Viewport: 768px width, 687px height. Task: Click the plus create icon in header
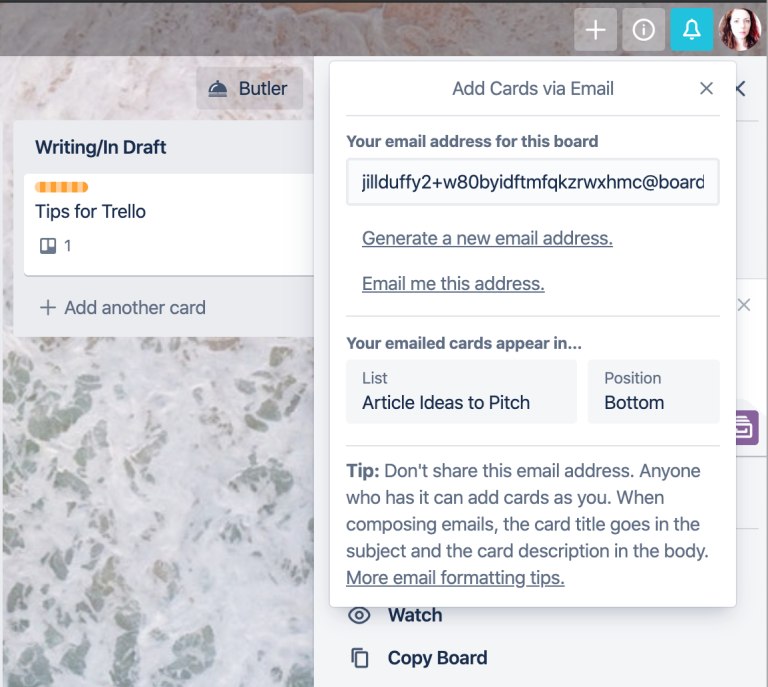click(595, 30)
